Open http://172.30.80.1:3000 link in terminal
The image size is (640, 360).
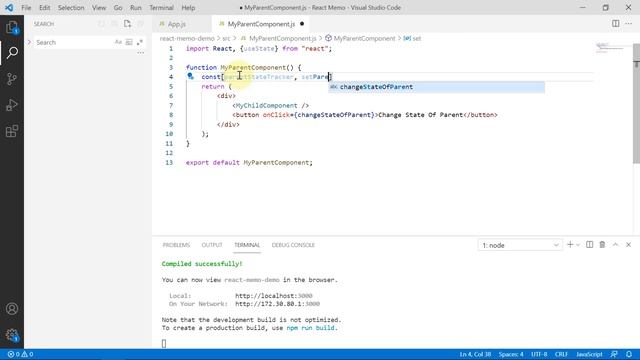click(278, 304)
